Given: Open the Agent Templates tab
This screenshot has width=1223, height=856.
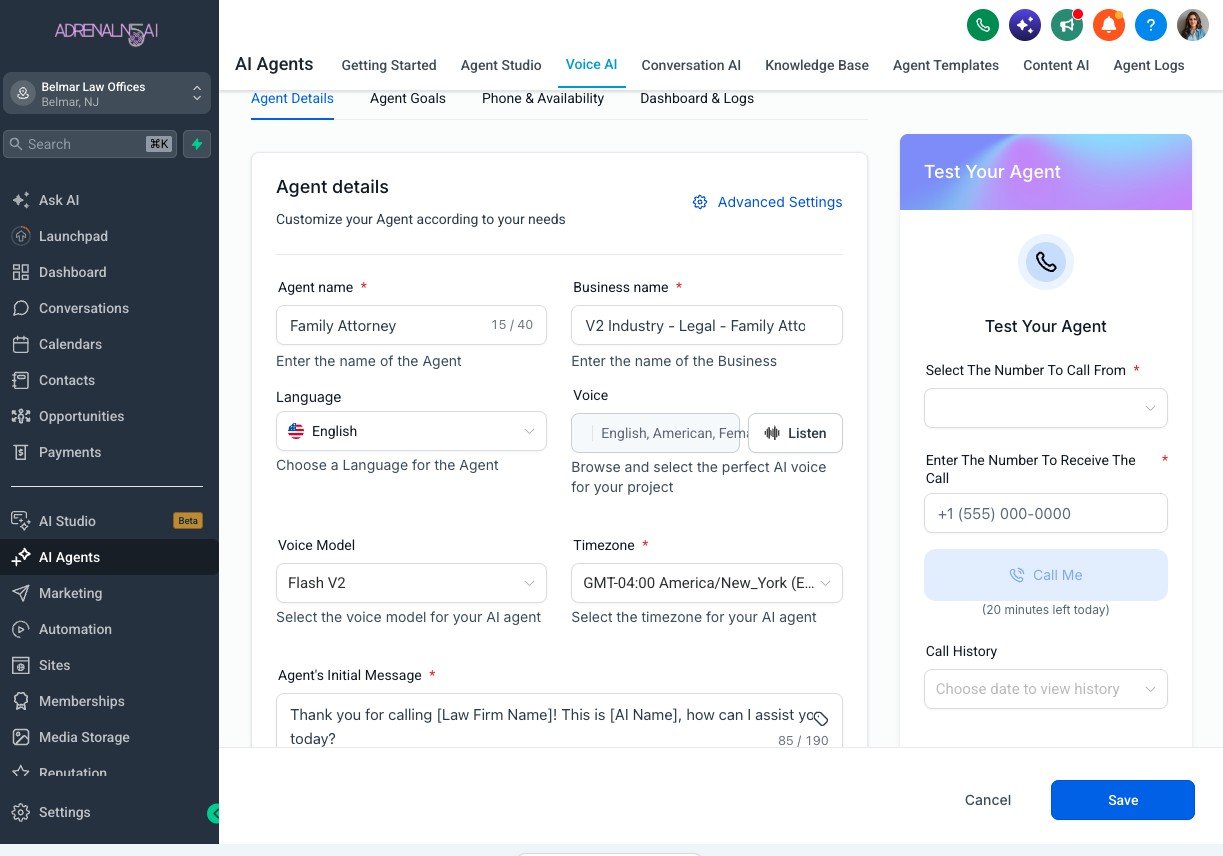Looking at the screenshot, I should pos(946,65).
